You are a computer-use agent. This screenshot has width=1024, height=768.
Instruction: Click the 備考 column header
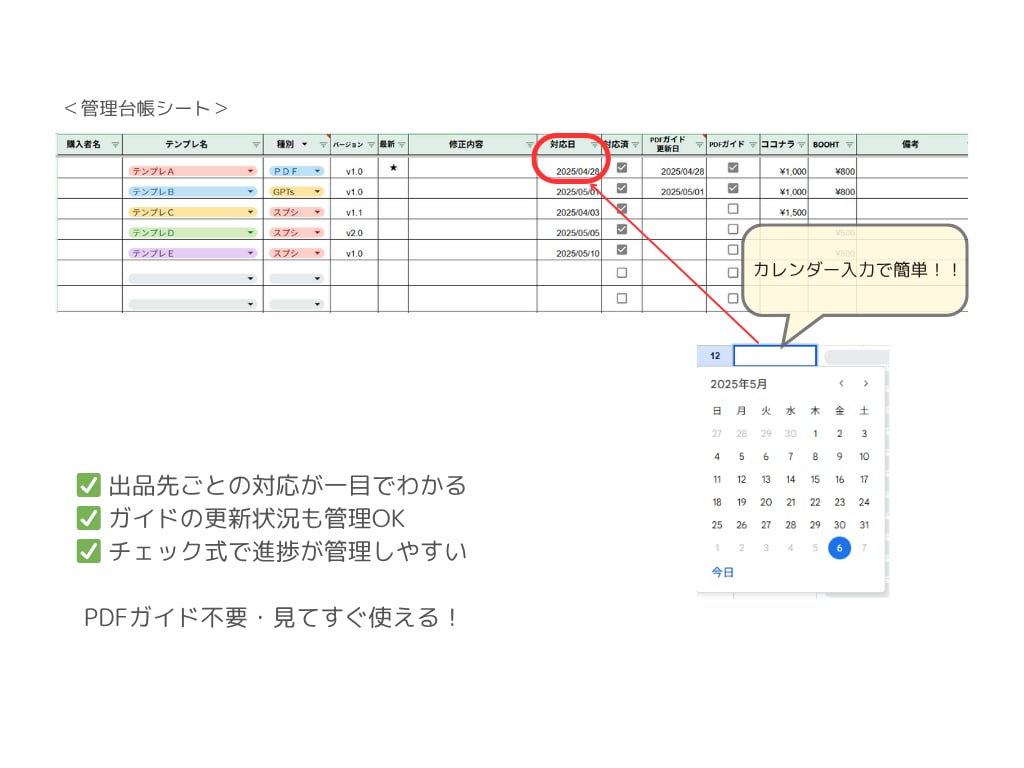click(x=912, y=144)
